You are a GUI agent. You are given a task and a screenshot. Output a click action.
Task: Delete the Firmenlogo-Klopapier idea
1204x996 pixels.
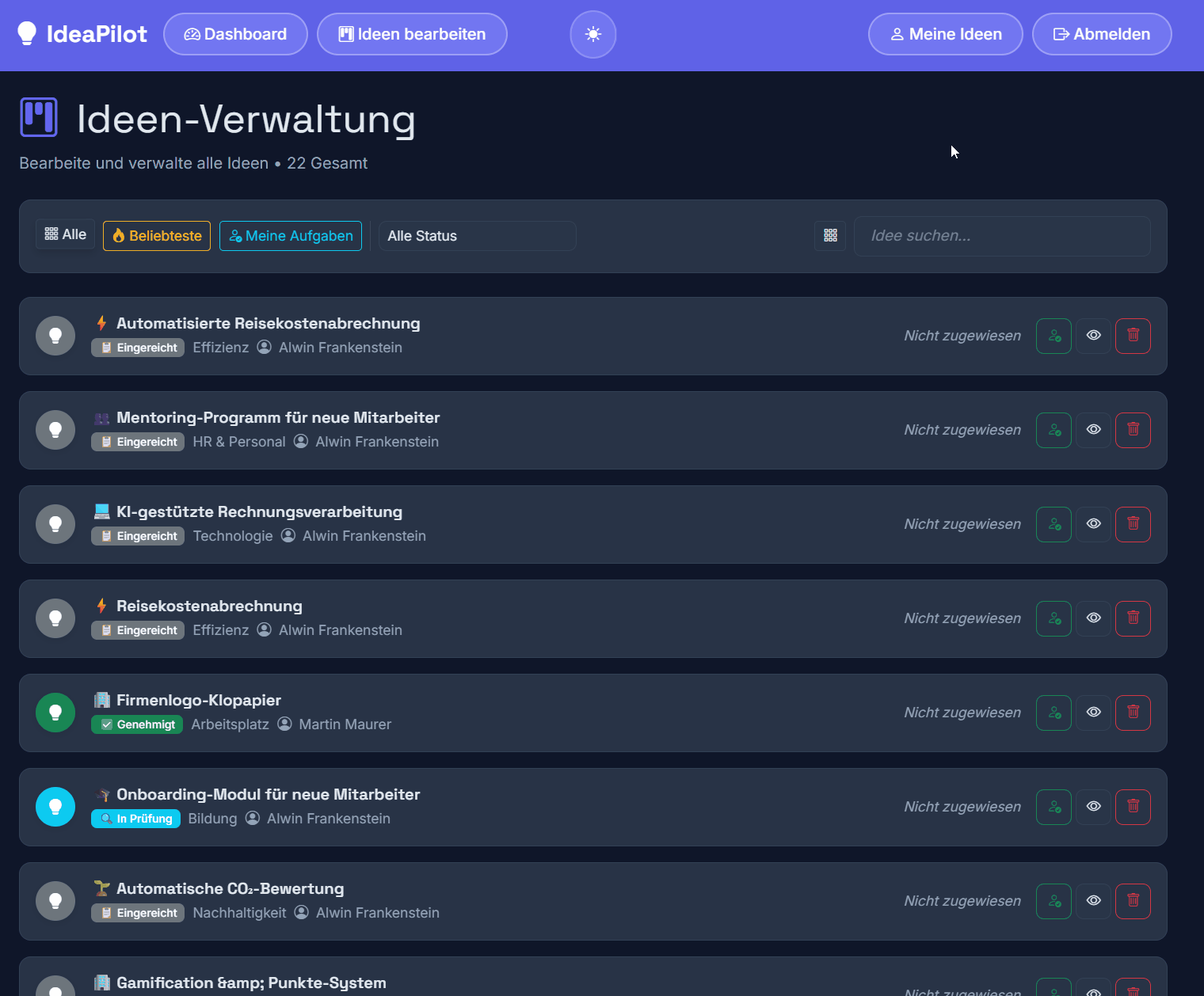tap(1133, 713)
